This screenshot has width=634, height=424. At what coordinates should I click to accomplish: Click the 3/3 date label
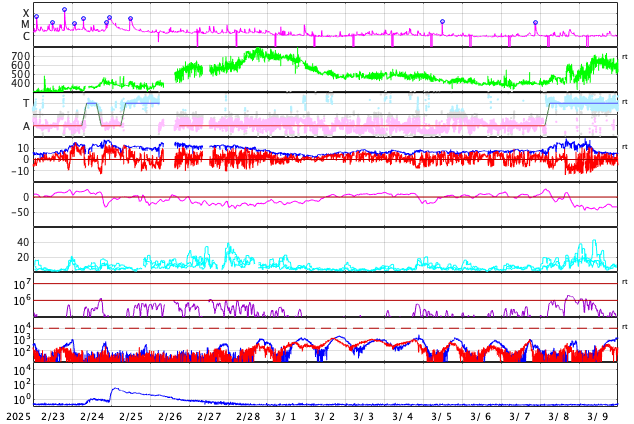pos(363,416)
